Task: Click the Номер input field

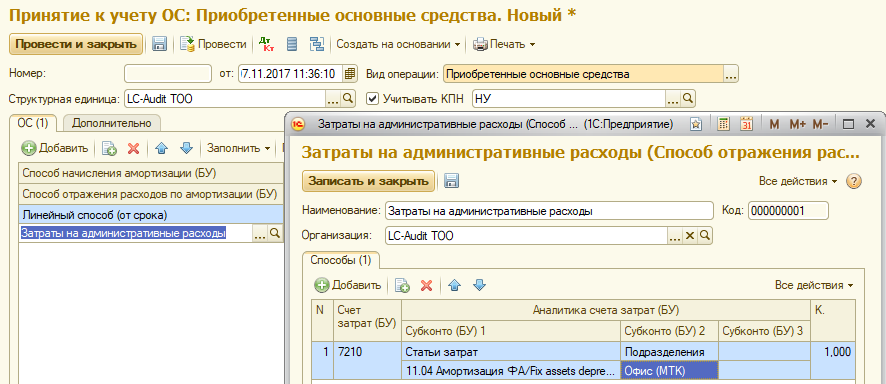Action: coord(168,73)
